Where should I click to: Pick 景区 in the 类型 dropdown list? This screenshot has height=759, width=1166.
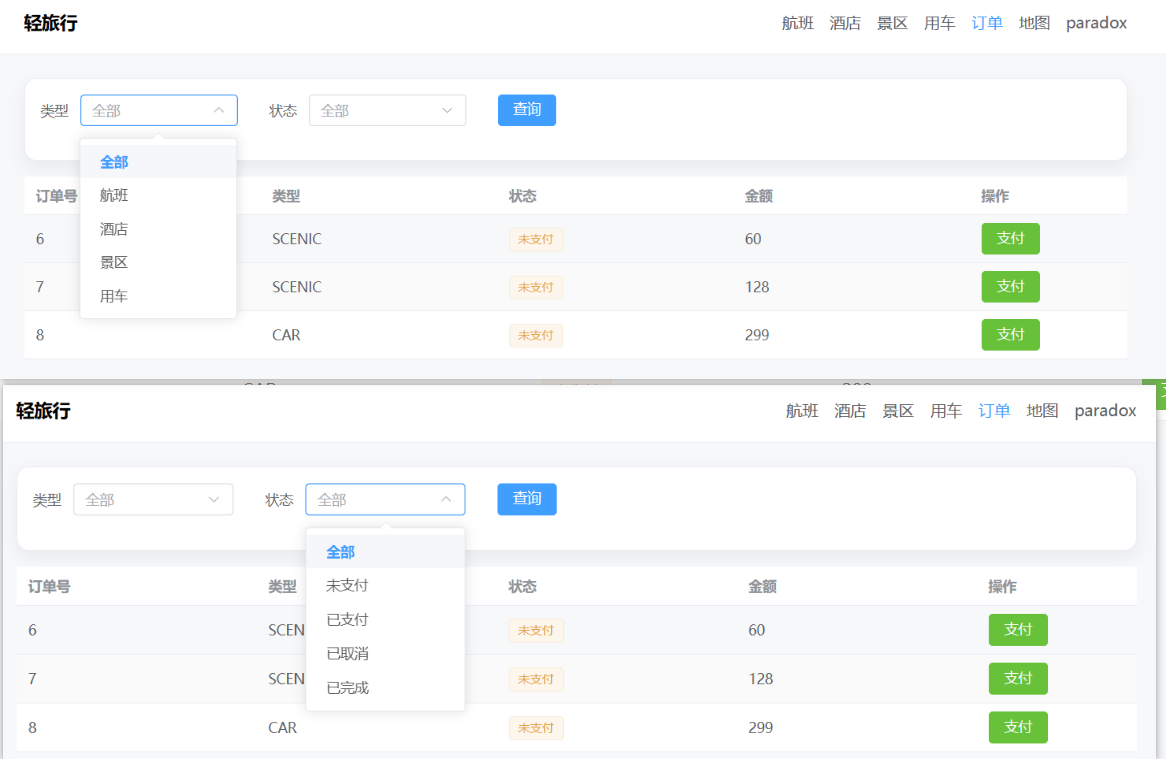click(114, 263)
